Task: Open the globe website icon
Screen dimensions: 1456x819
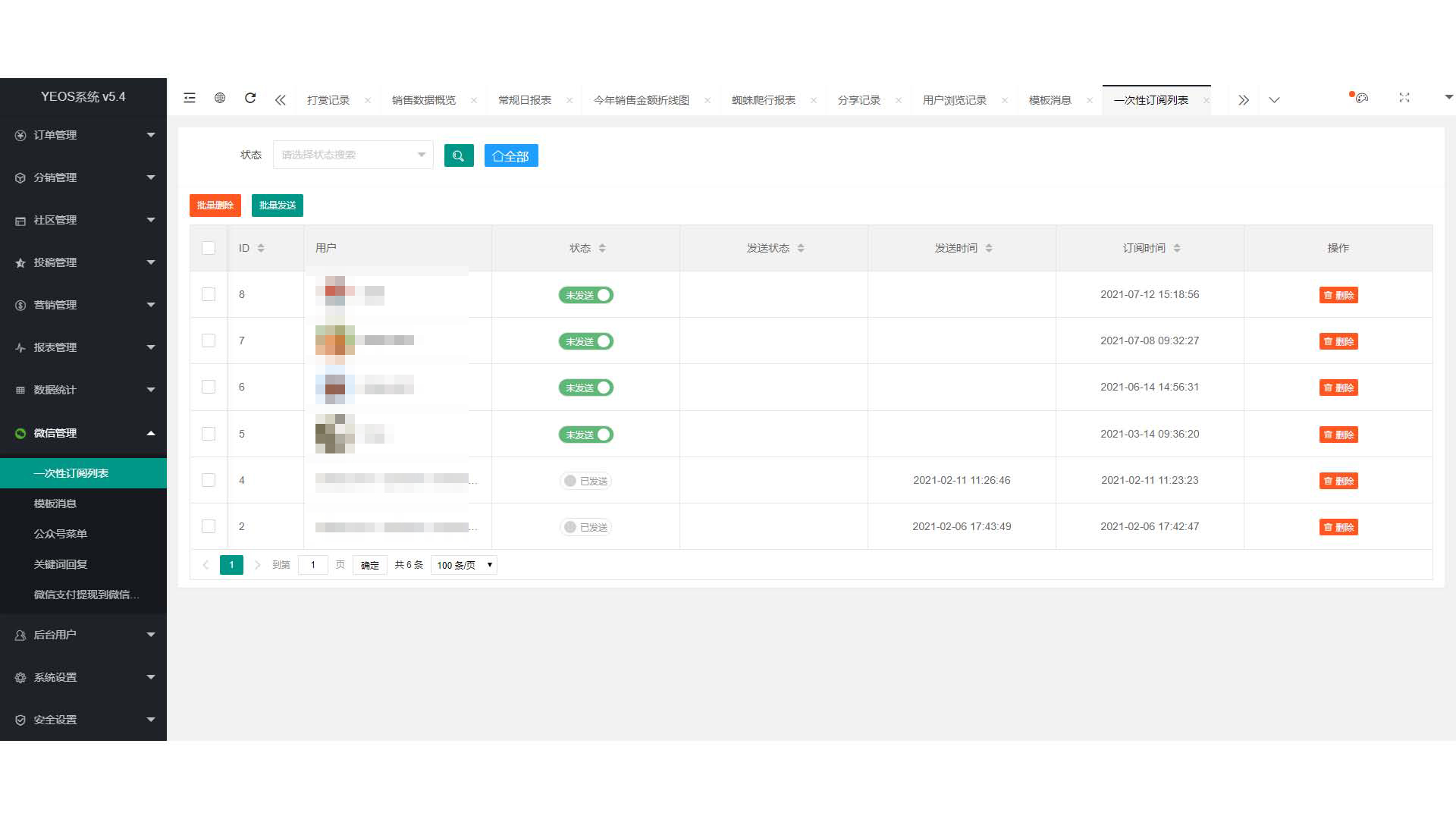Action: coord(220,98)
